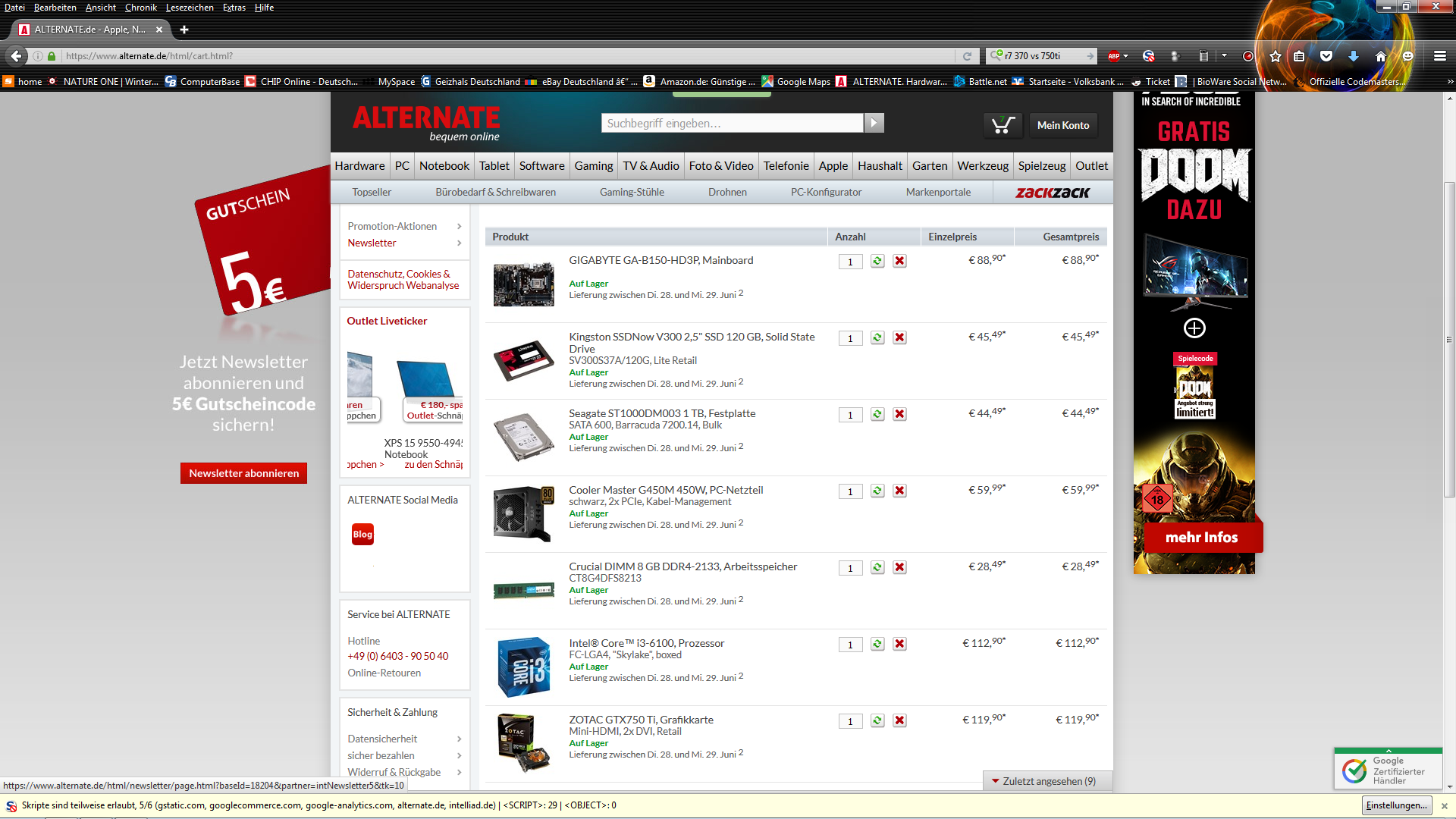
Task: Click Newsletter abonnieren button
Action: coord(243,473)
